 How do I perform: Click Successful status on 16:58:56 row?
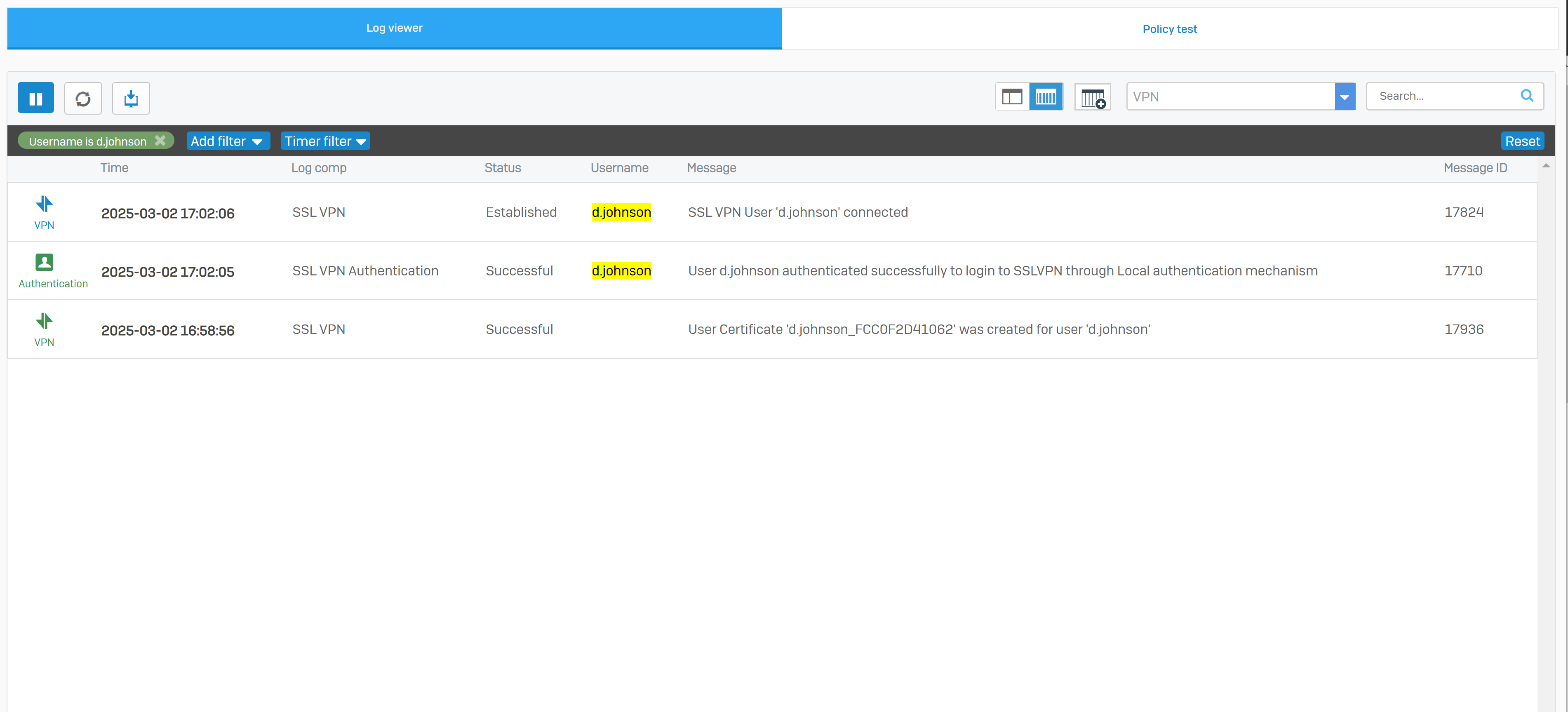(519, 329)
